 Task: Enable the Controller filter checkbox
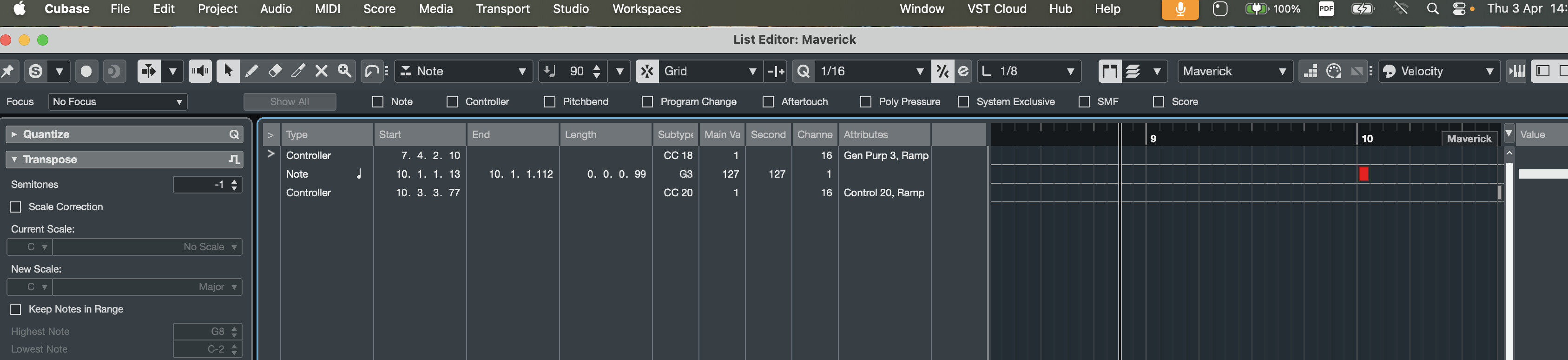[x=452, y=102]
